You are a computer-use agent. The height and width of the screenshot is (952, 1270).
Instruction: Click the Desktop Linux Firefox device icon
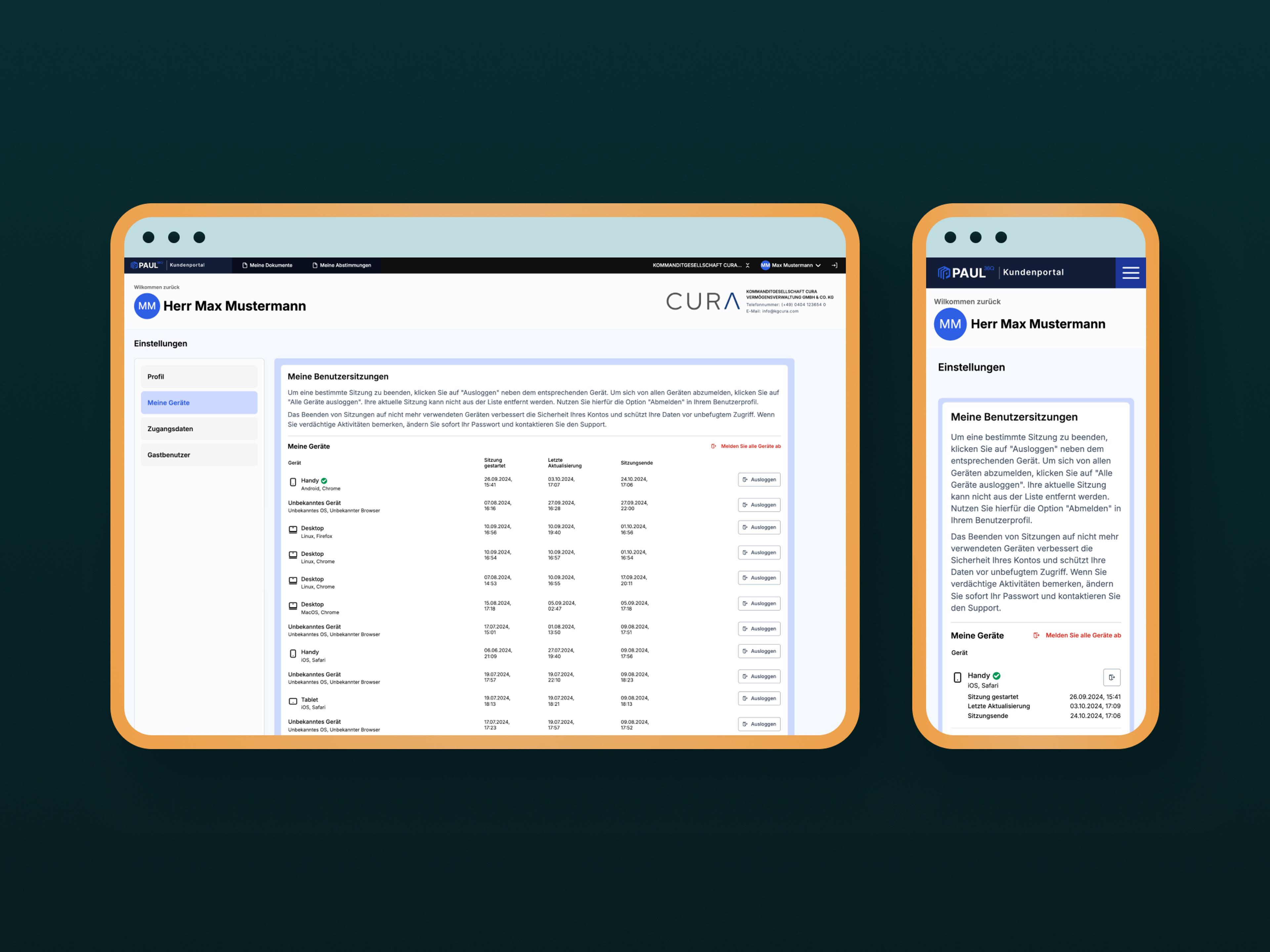[x=293, y=530]
